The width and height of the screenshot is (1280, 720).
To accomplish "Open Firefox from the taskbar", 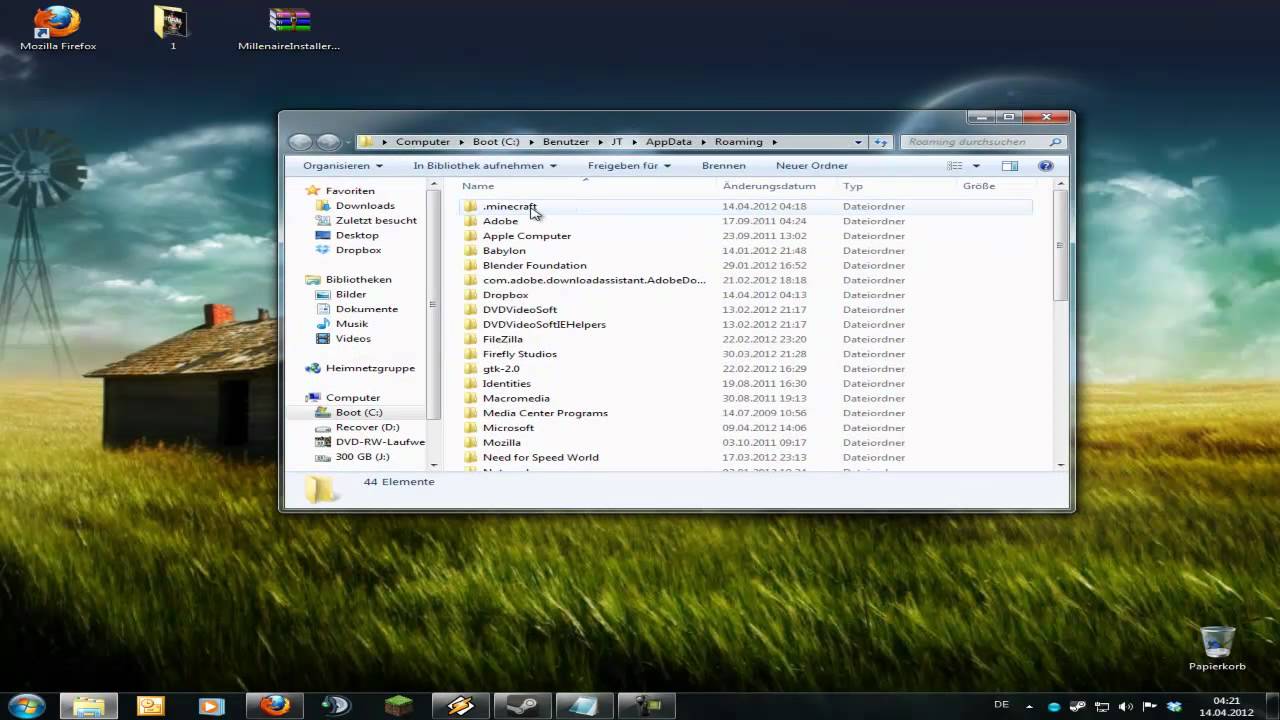I will click(274, 705).
